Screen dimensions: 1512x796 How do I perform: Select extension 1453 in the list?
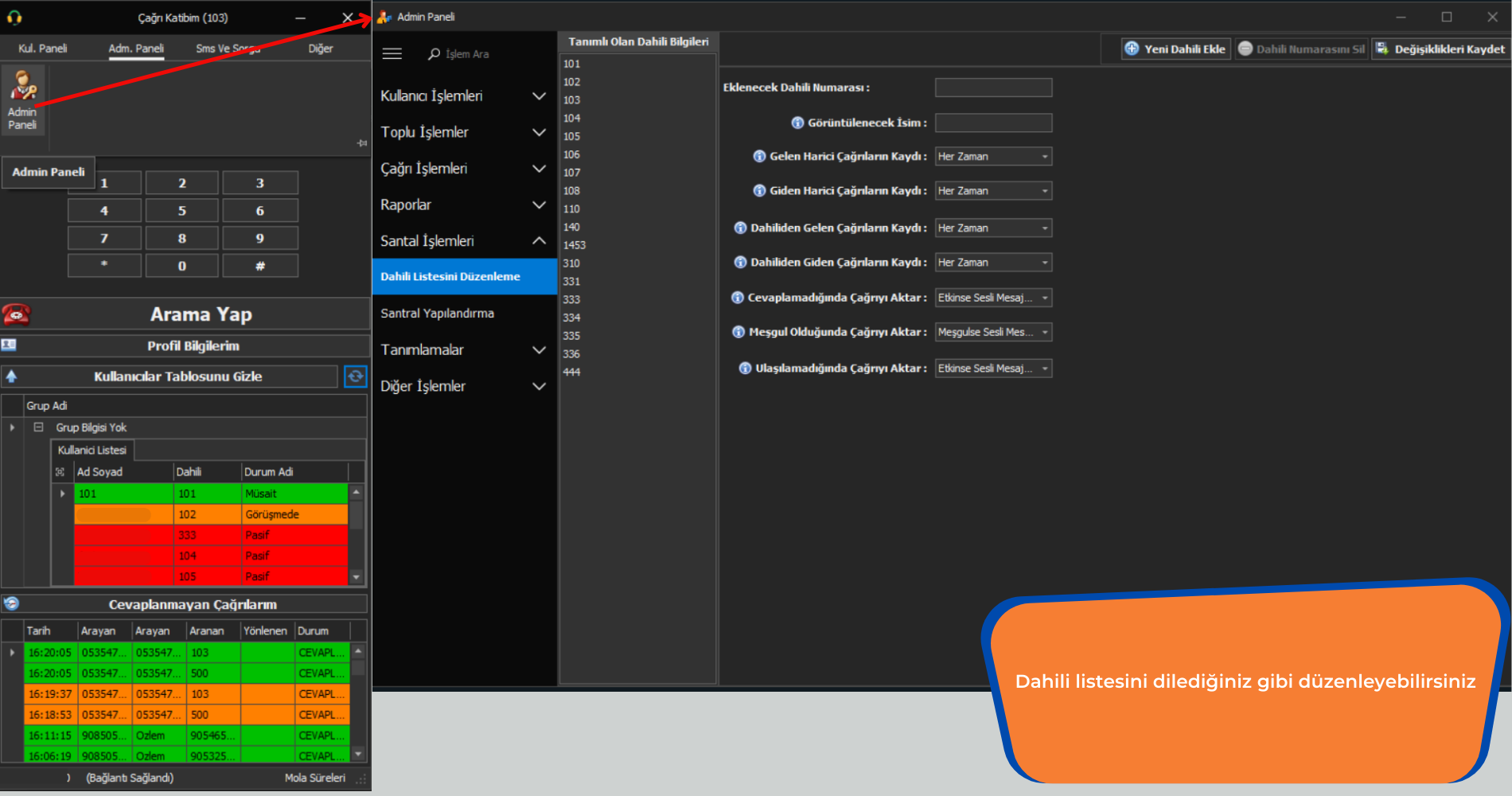[575, 245]
